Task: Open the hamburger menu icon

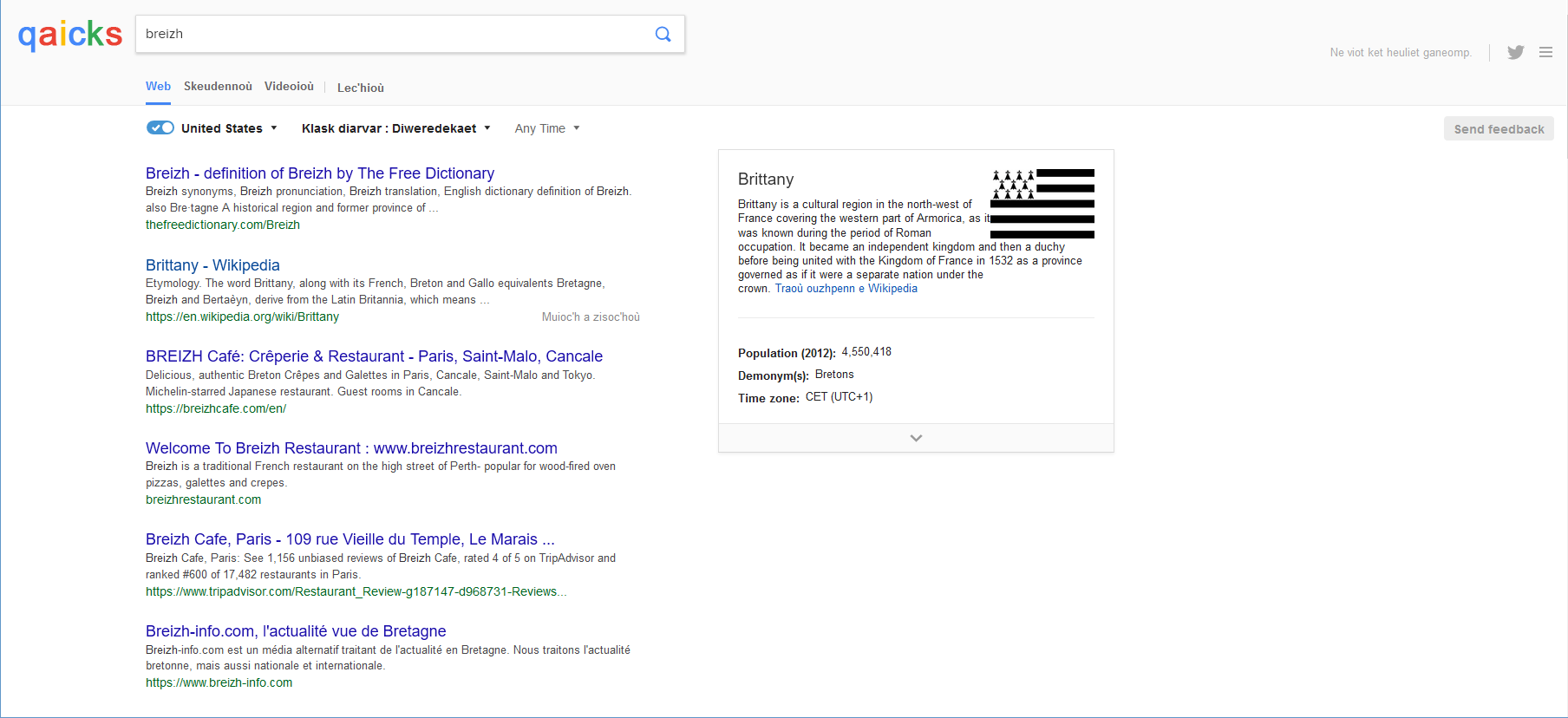Action: click(1545, 52)
